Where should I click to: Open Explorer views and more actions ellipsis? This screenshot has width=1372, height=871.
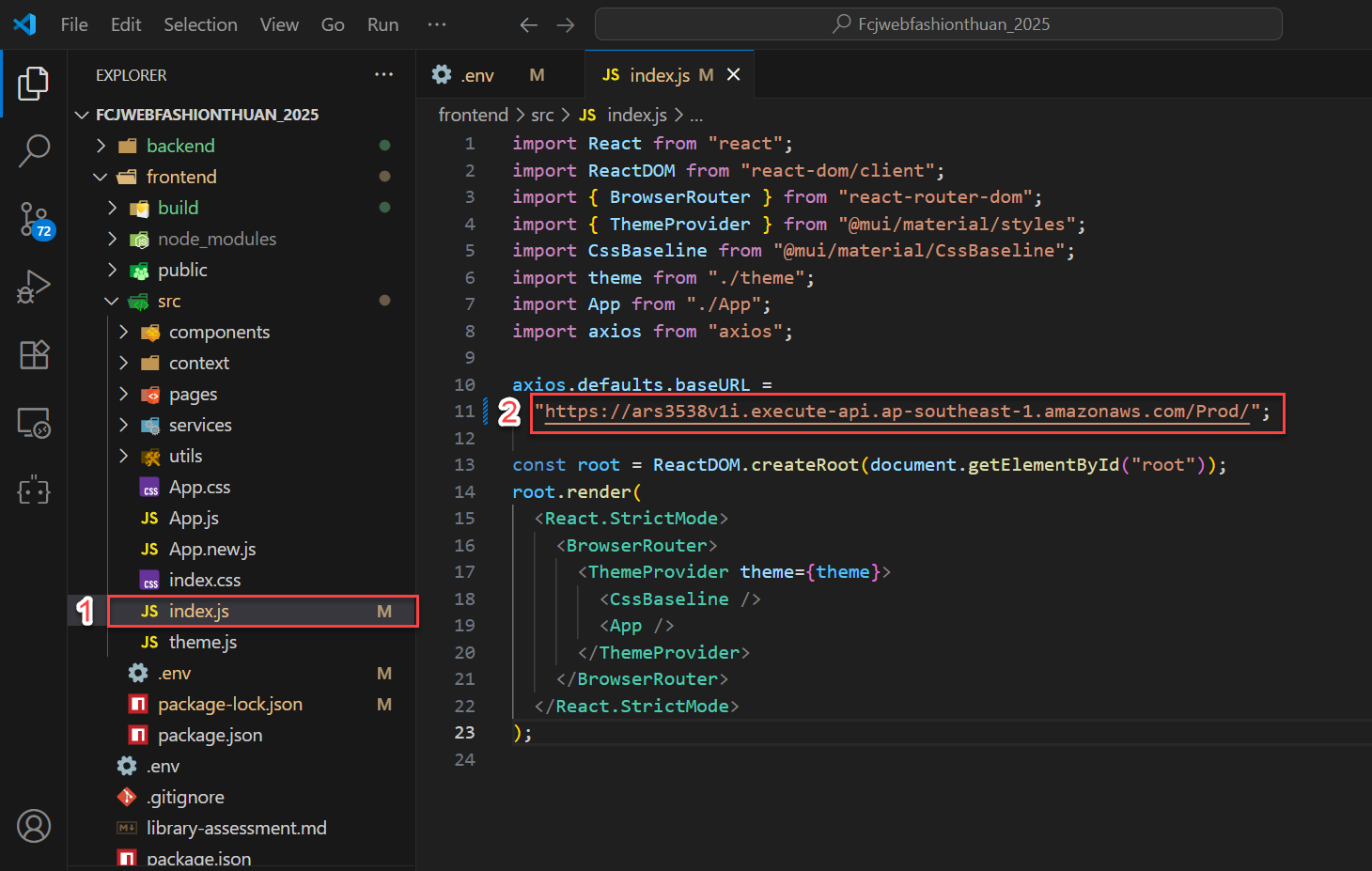point(383,74)
